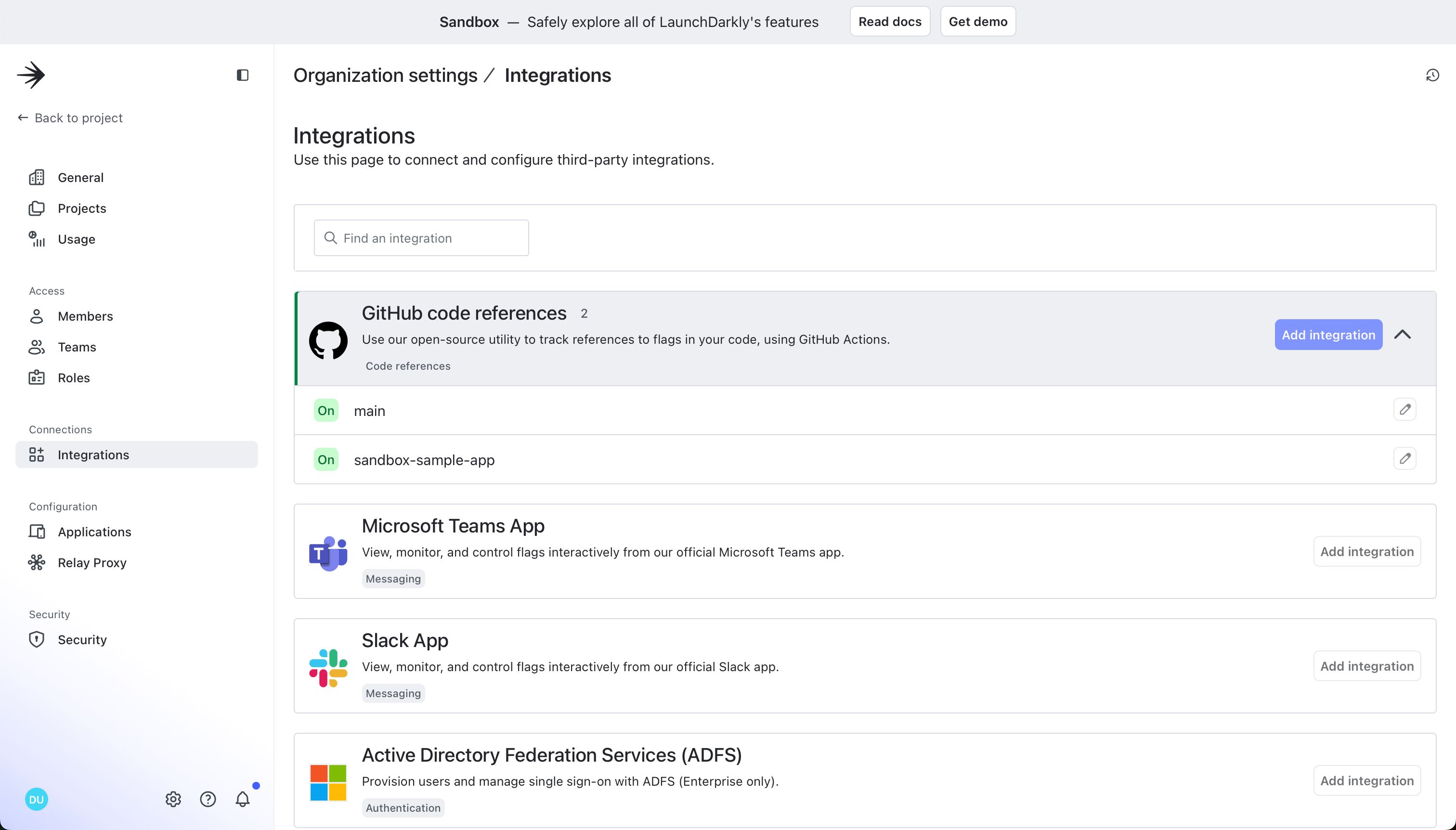The height and width of the screenshot is (830, 1456).
Task: Edit sandbox-sample-app with pencil icon
Action: 1404,458
